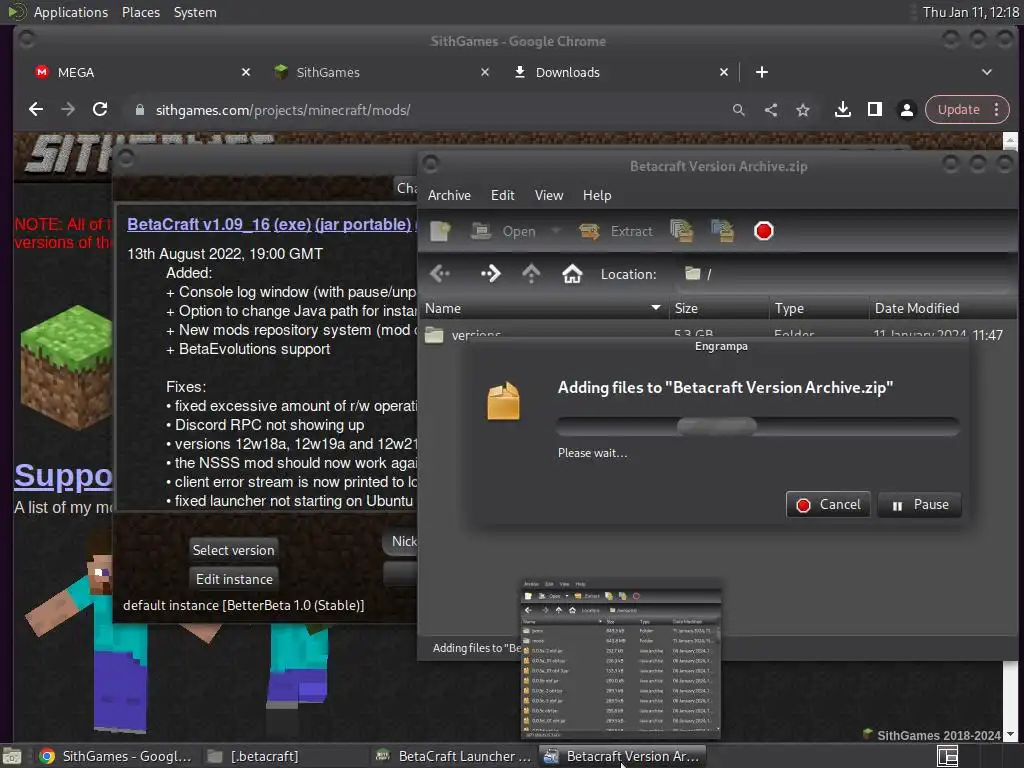Viewport: 1024px width, 768px height.
Task: Sort by the Type column header
Action: [x=819, y=308]
